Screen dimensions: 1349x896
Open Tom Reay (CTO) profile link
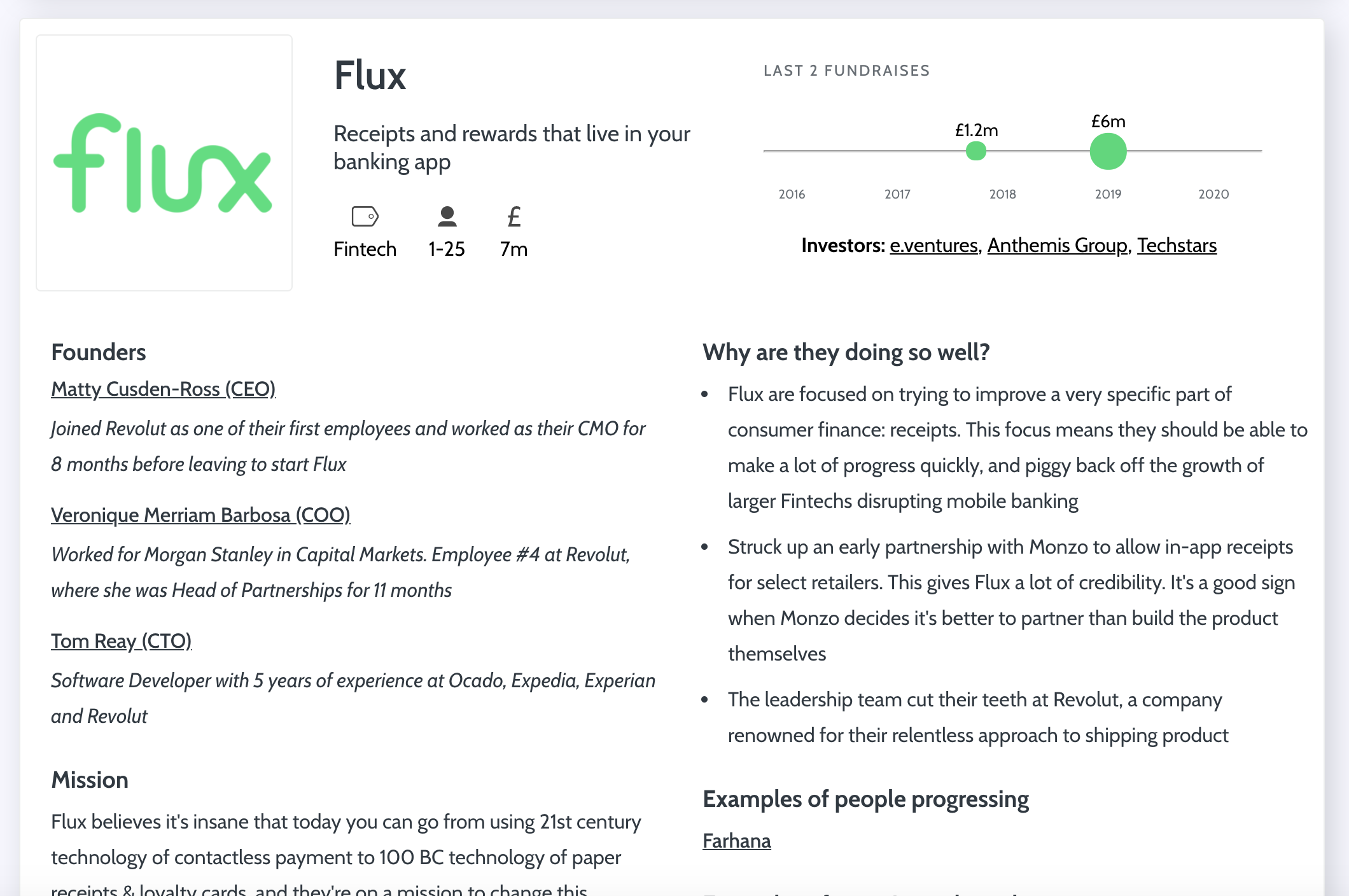click(x=121, y=641)
